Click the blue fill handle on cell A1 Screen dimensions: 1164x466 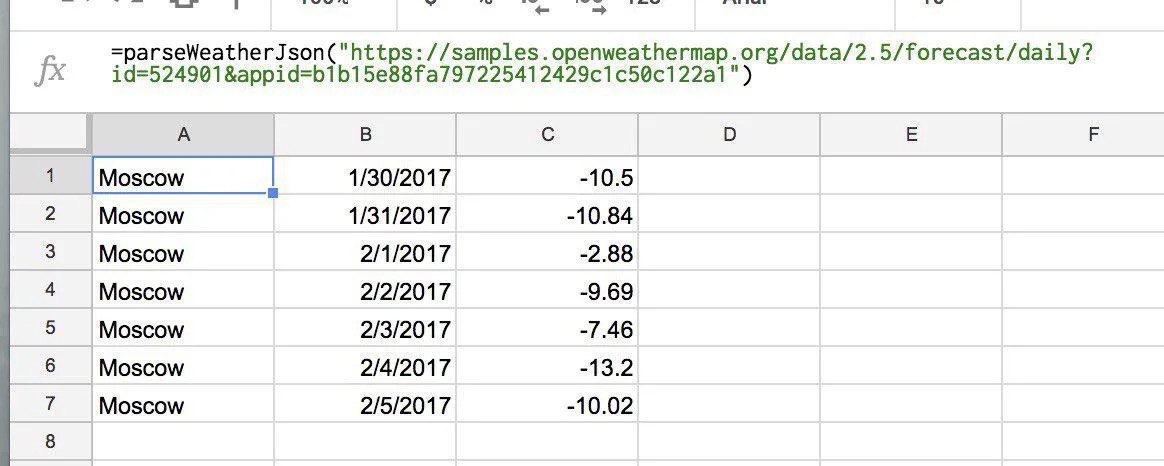tap(273, 193)
